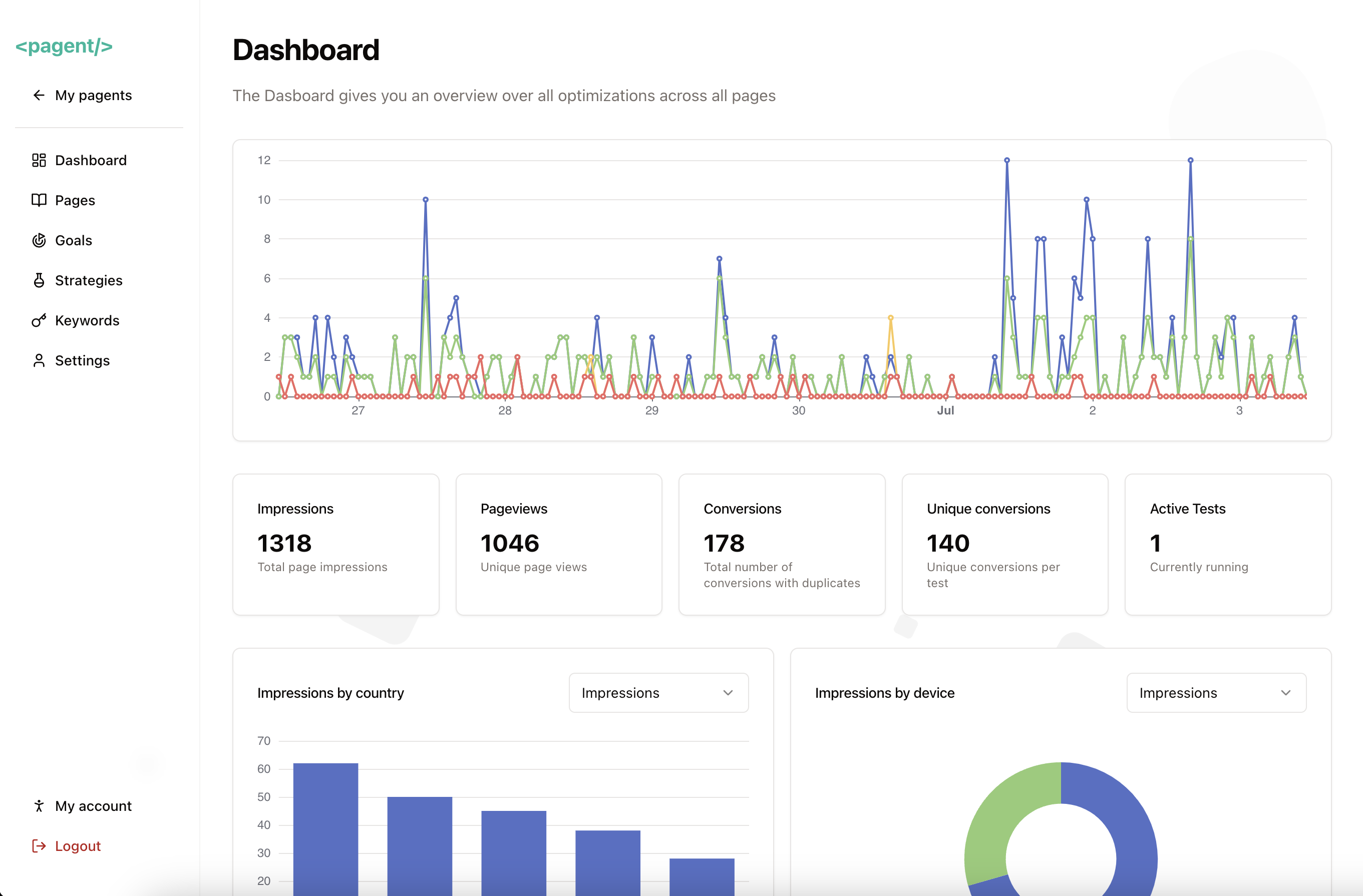The image size is (1363, 896).
Task: Click the Unique conversions 140 card
Action: (1005, 545)
